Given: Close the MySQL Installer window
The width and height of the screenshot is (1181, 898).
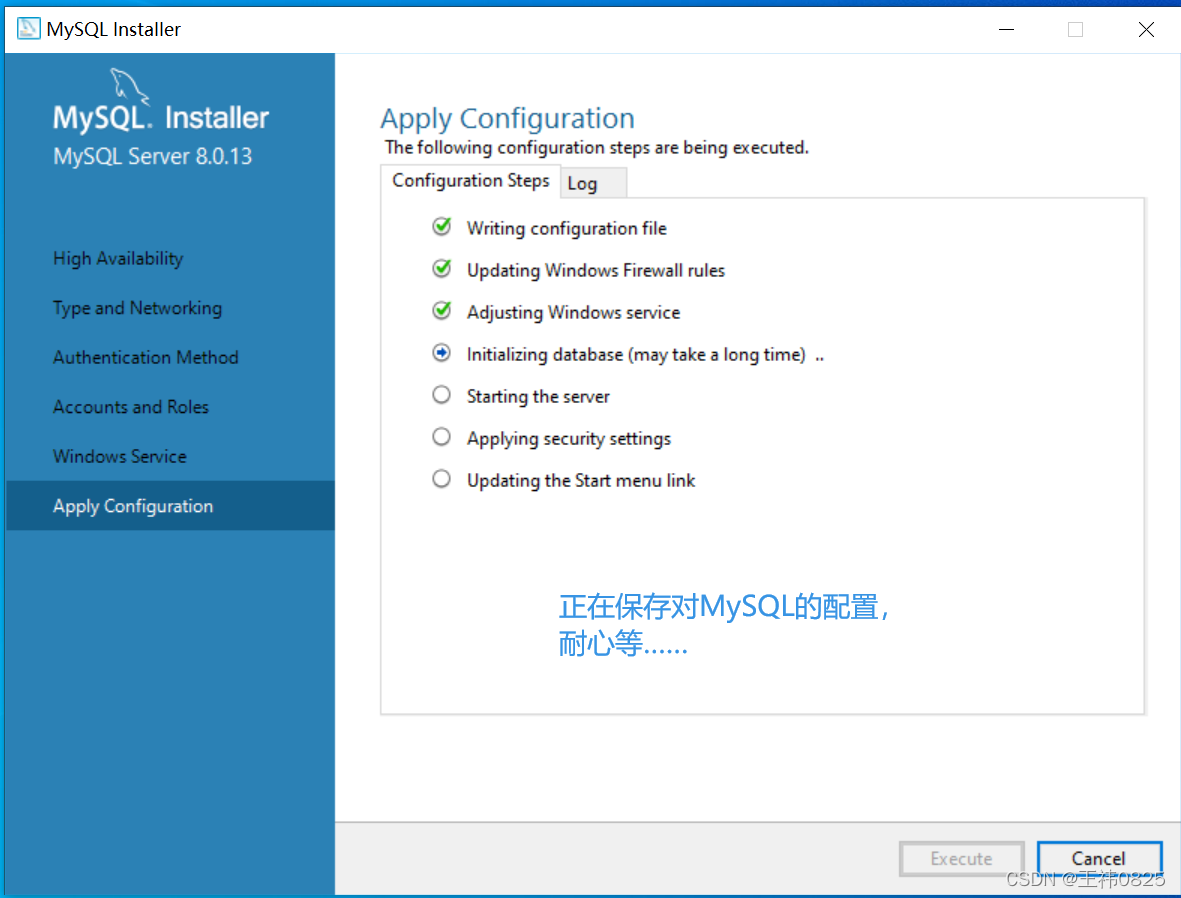Looking at the screenshot, I should (x=1146, y=29).
